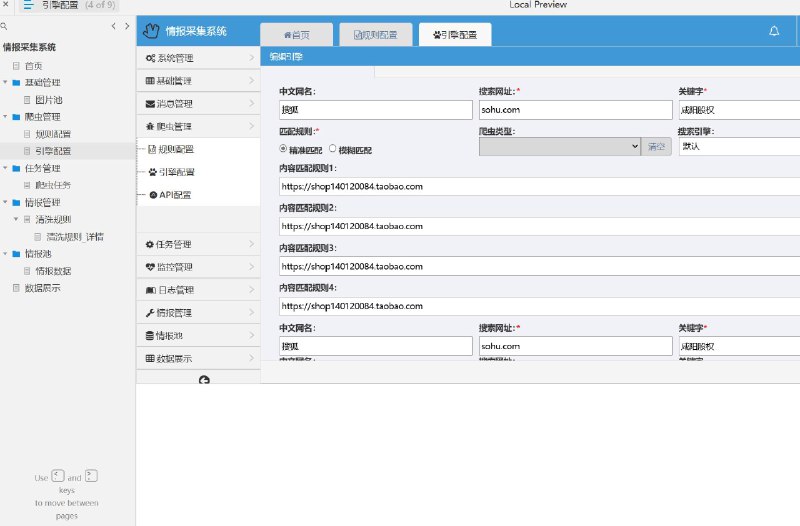
Task: Click the collapse-menu back arrow icon
Action: tap(204, 380)
